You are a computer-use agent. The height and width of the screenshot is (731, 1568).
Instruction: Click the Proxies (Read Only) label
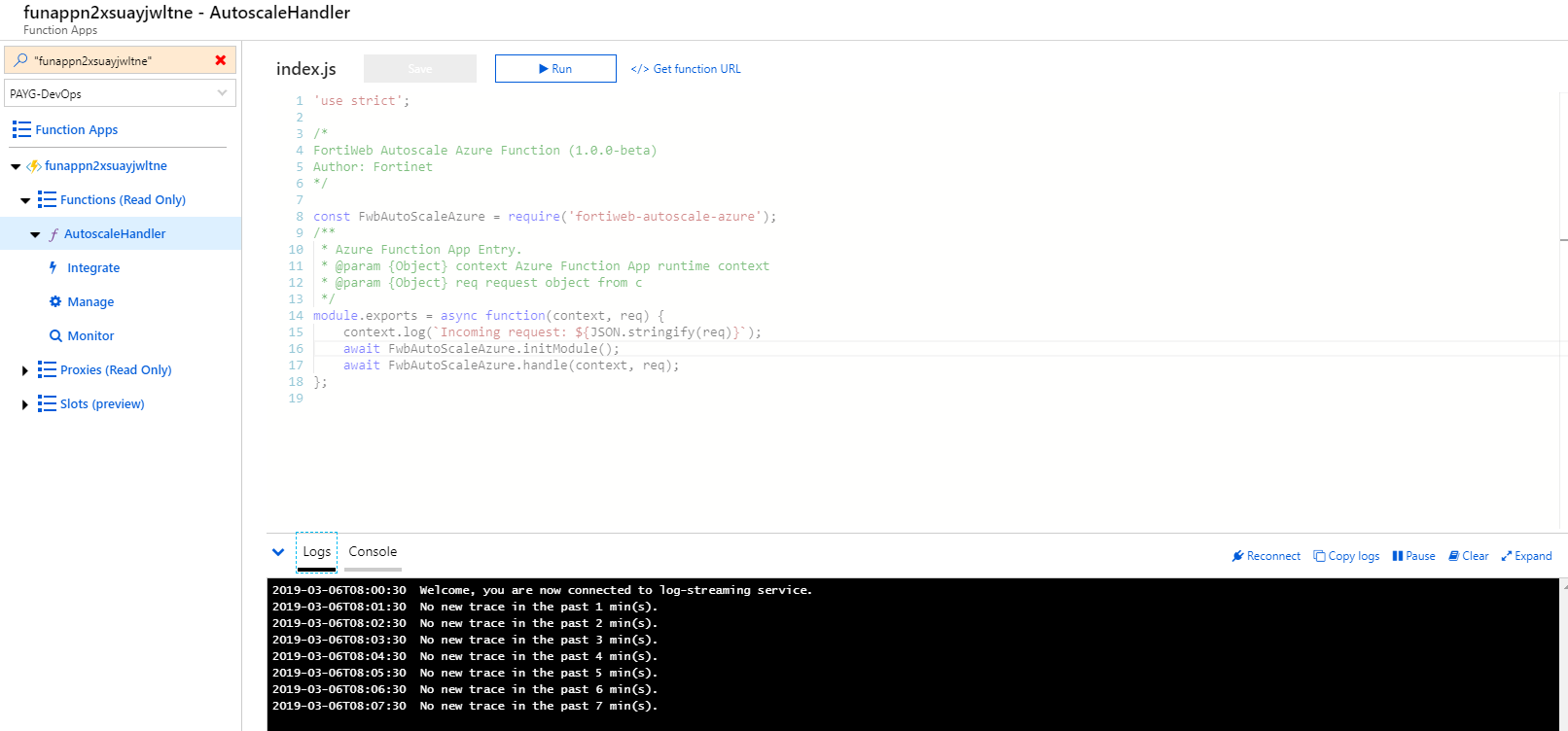[x=116, y=369]
